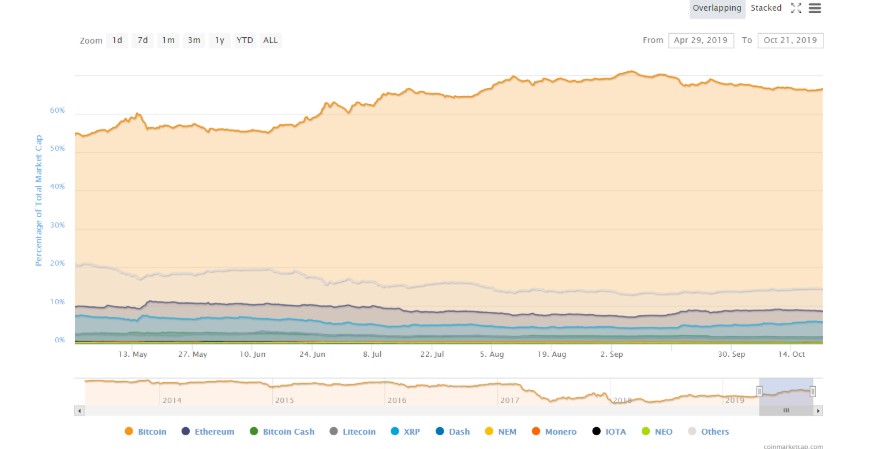Toggle fullscreen chart view icon
Viewport: 870px width, 449px height.
[x=796, y=8]
